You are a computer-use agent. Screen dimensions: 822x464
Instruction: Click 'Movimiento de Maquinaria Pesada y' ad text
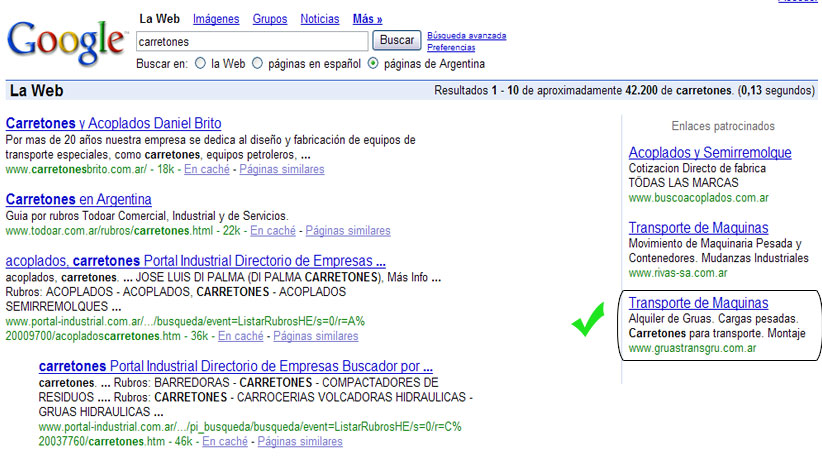pos(715,243)
